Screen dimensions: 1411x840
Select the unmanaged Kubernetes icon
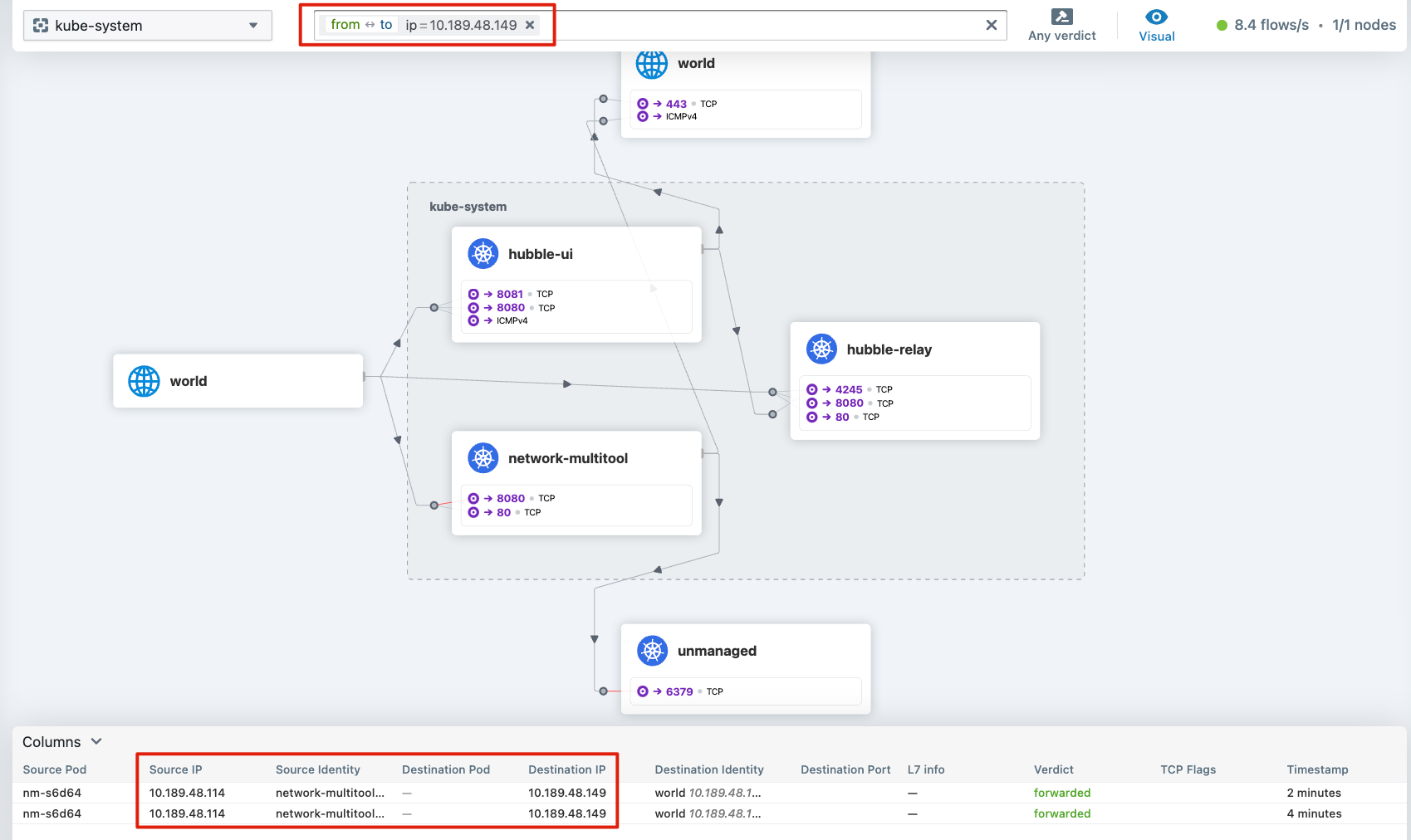click(652, 651)
